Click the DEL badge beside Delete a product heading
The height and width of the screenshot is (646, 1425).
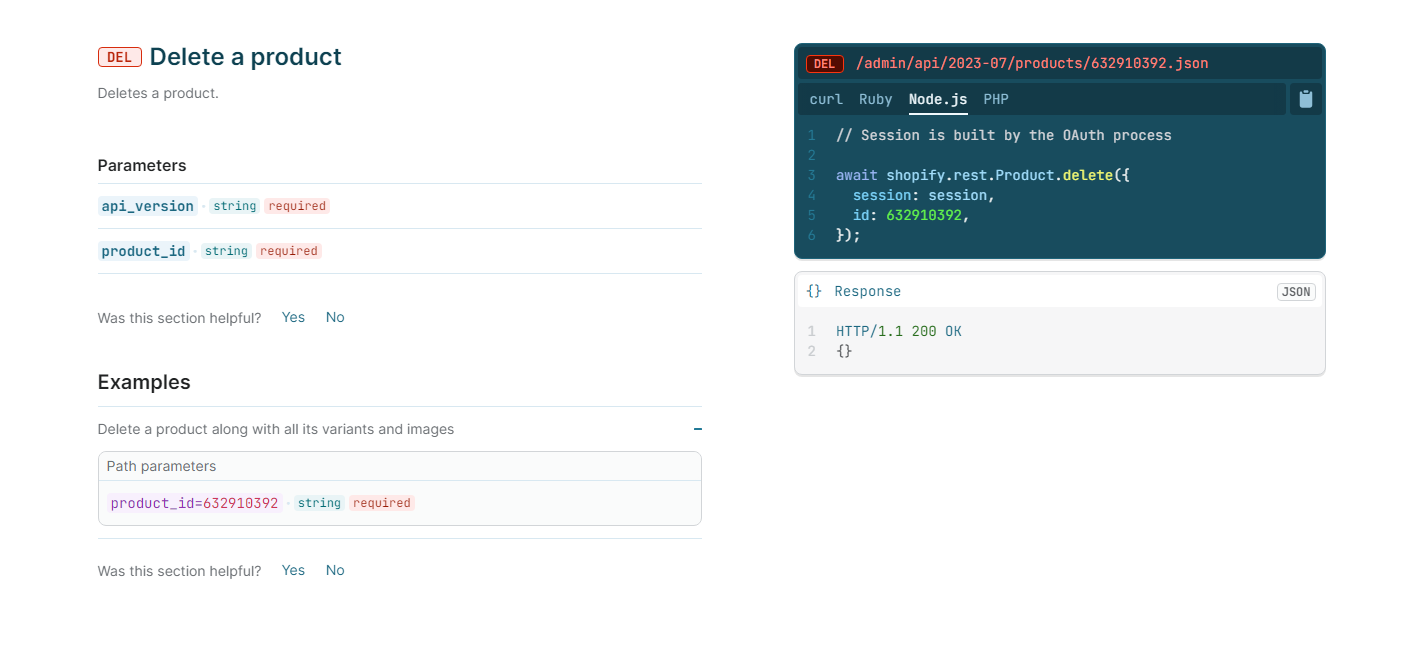click(119, 57)
